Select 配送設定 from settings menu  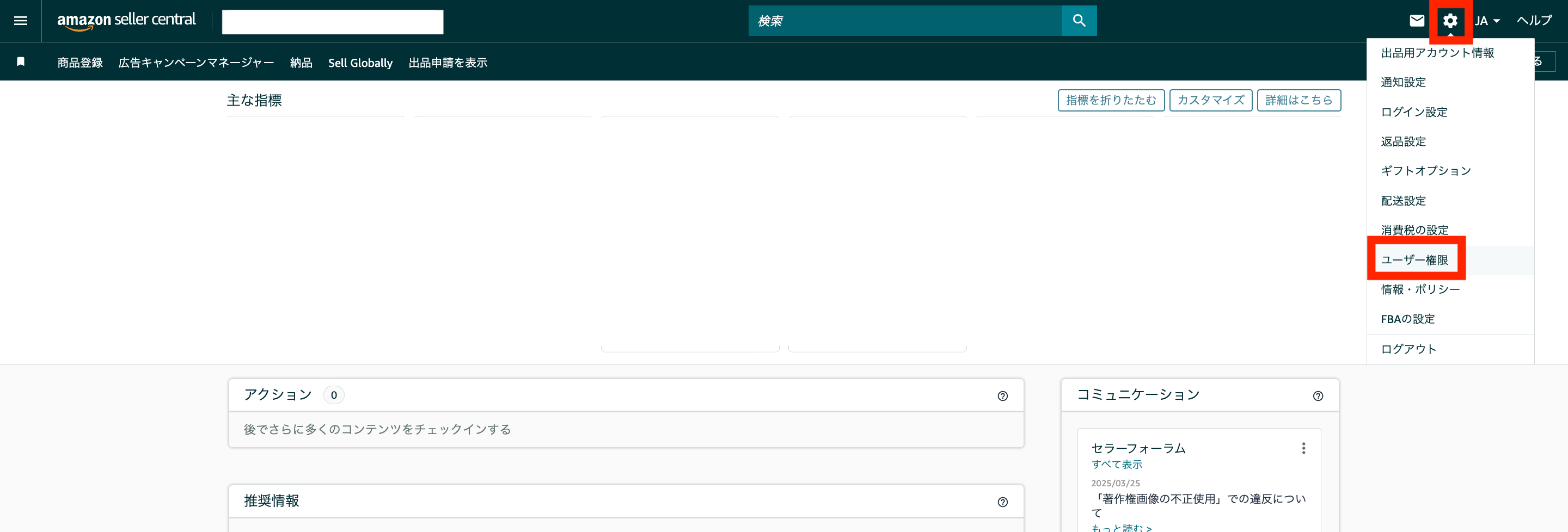point(1450,201)
